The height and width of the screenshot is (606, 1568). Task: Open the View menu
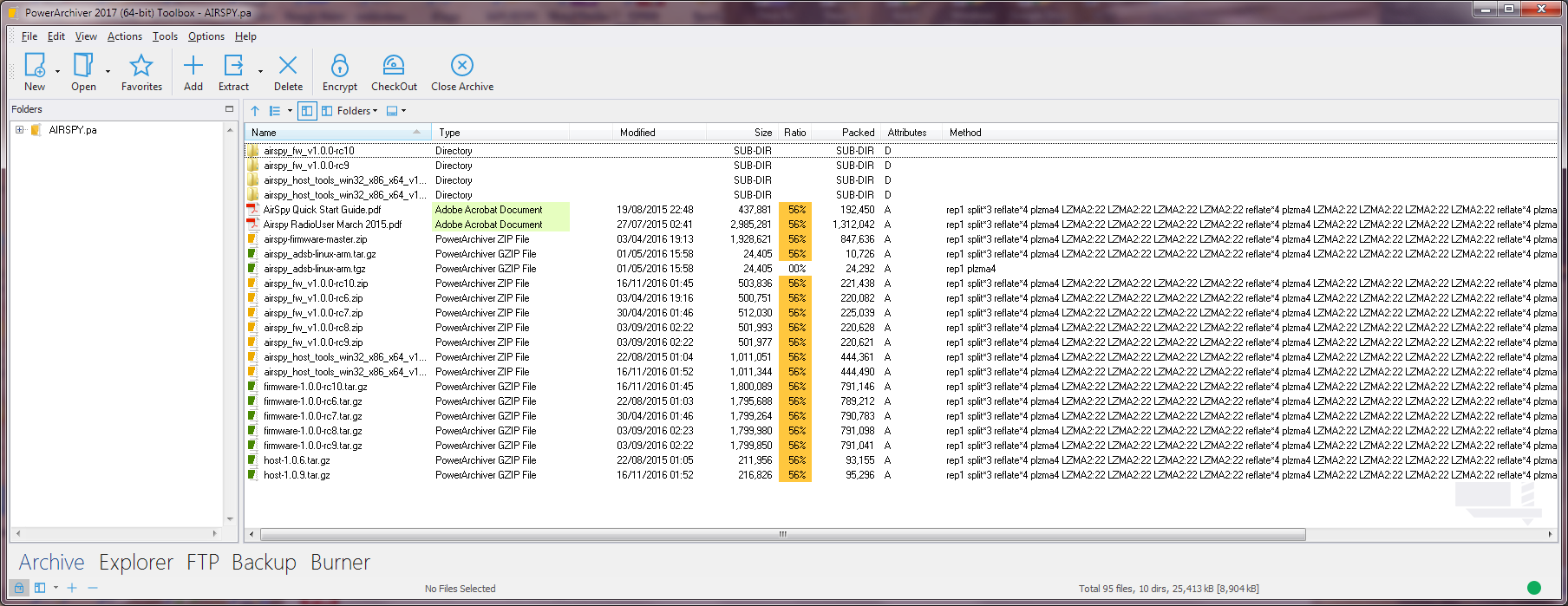pyautogui.click(x=86, y=36)
